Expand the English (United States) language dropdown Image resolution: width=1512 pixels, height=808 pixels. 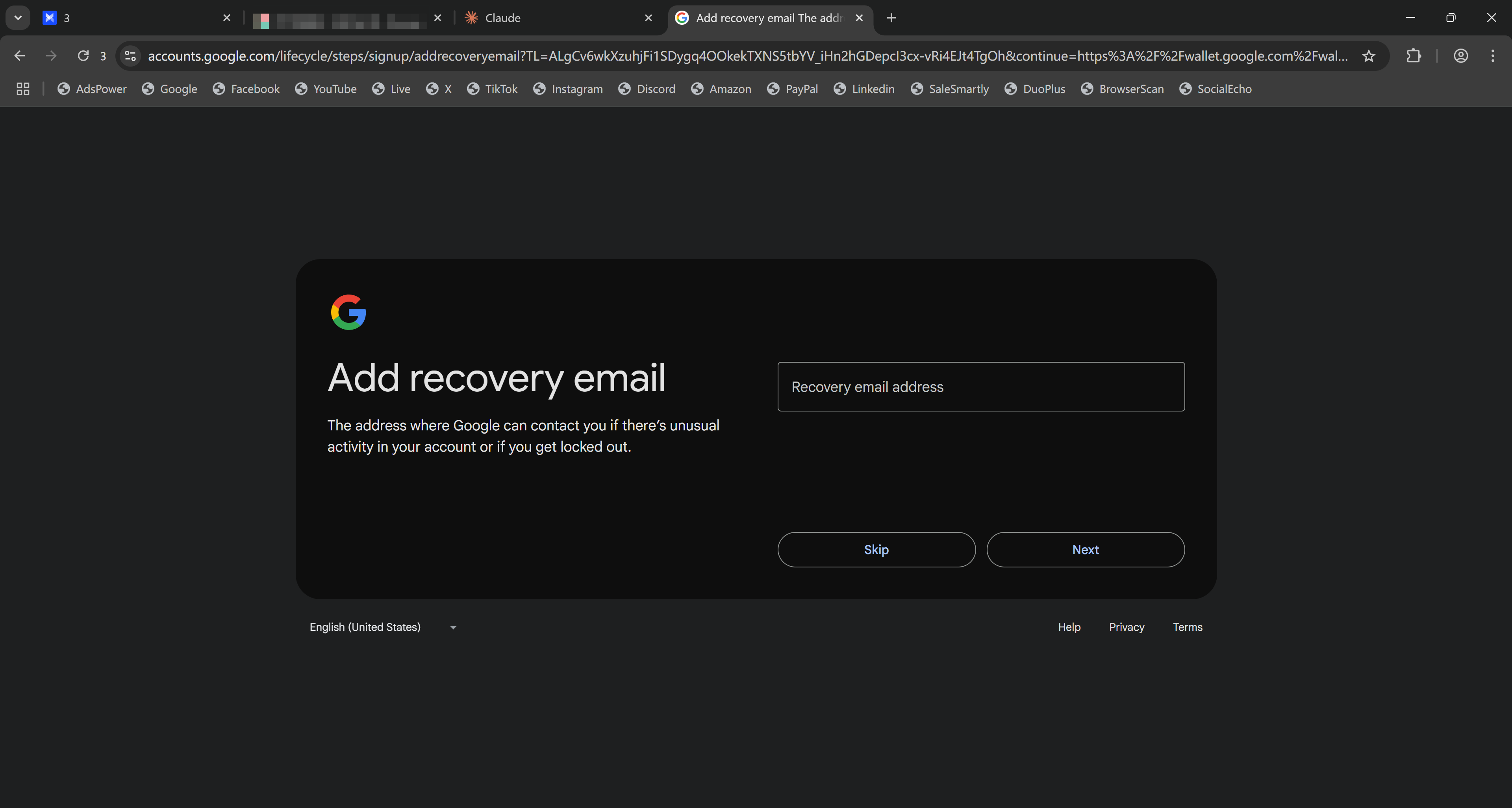[x=383, y=627]
